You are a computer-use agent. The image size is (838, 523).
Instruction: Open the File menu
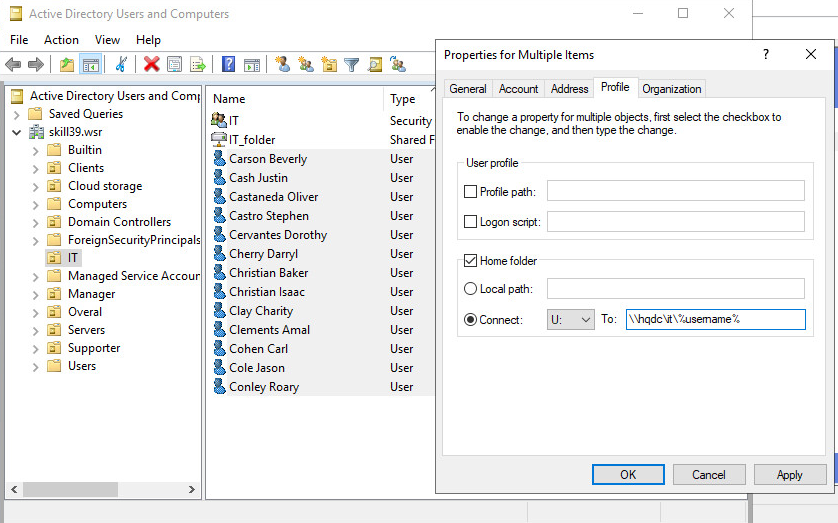point(19,40)
